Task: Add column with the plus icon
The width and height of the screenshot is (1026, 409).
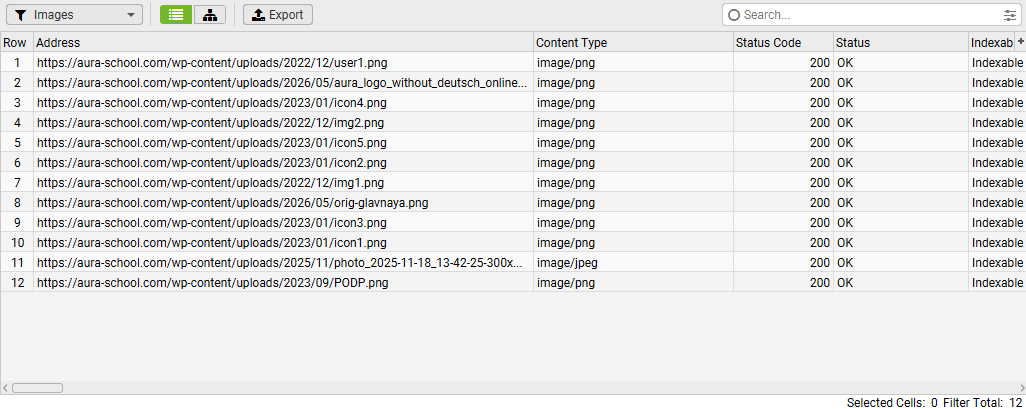Action: [x=1020, y=41]
